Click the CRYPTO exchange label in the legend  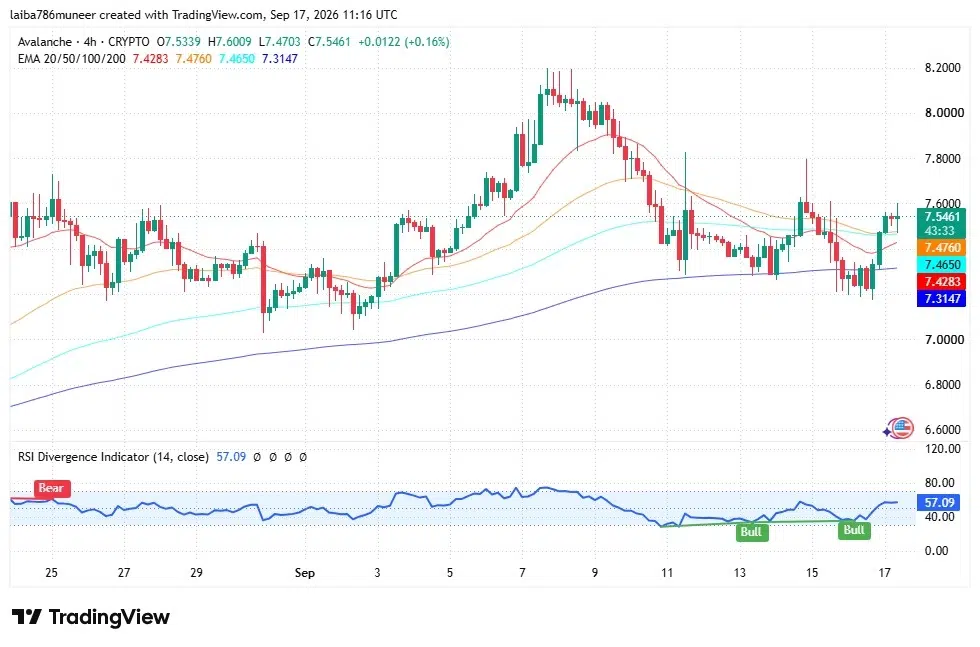coord(129,42)
